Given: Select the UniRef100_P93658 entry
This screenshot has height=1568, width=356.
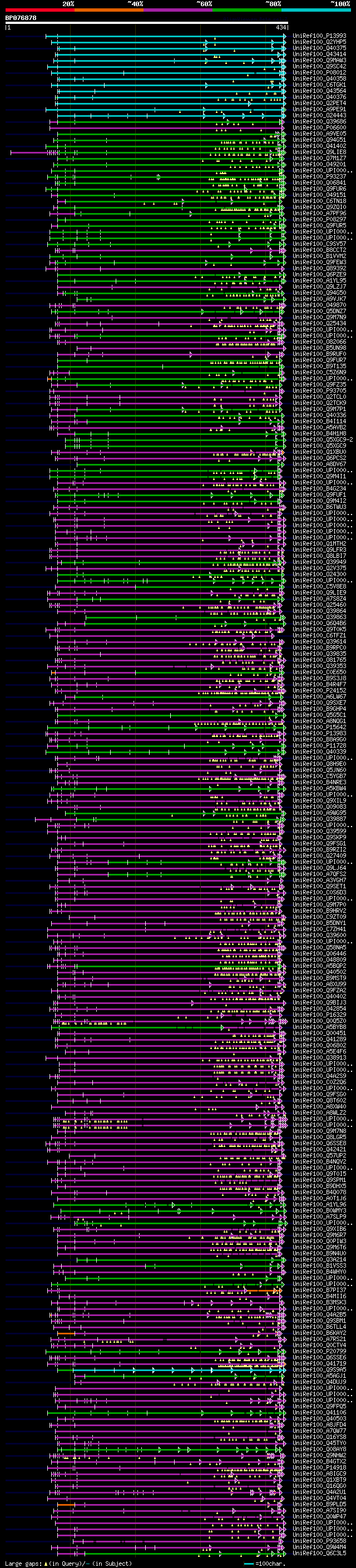Looking at the screenshot, I should click(319, 1541).
